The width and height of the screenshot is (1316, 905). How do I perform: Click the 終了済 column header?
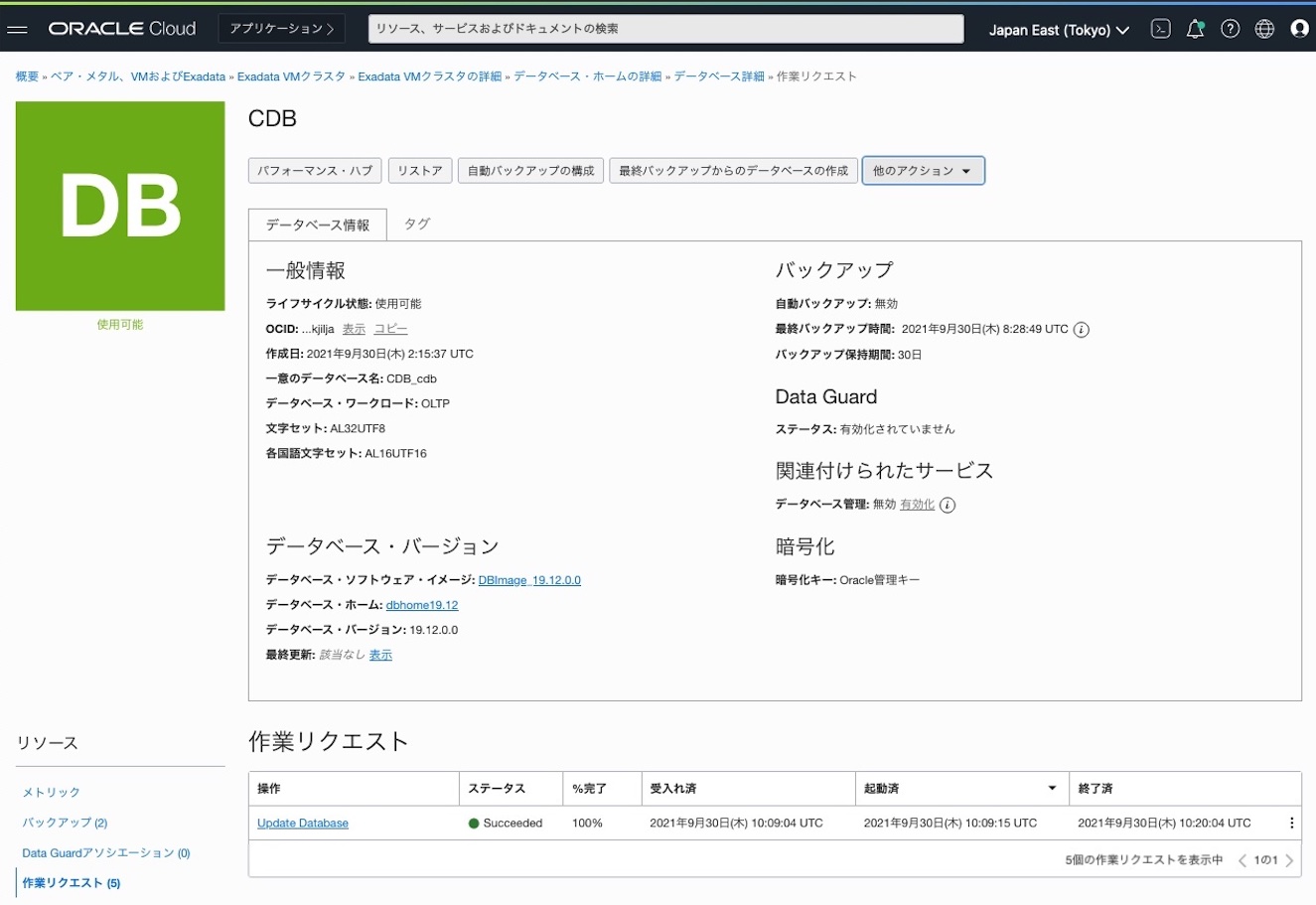[x=1185, y=789]
